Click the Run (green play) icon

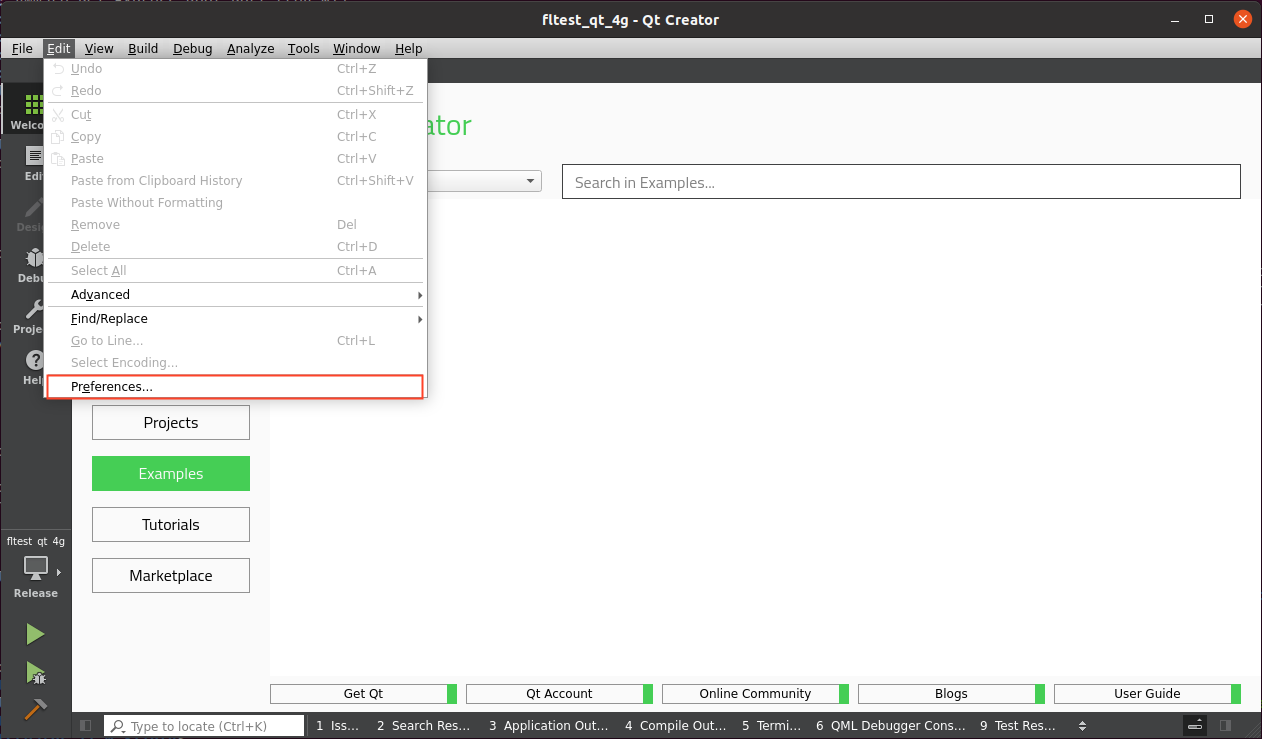(x=35, y=634)
